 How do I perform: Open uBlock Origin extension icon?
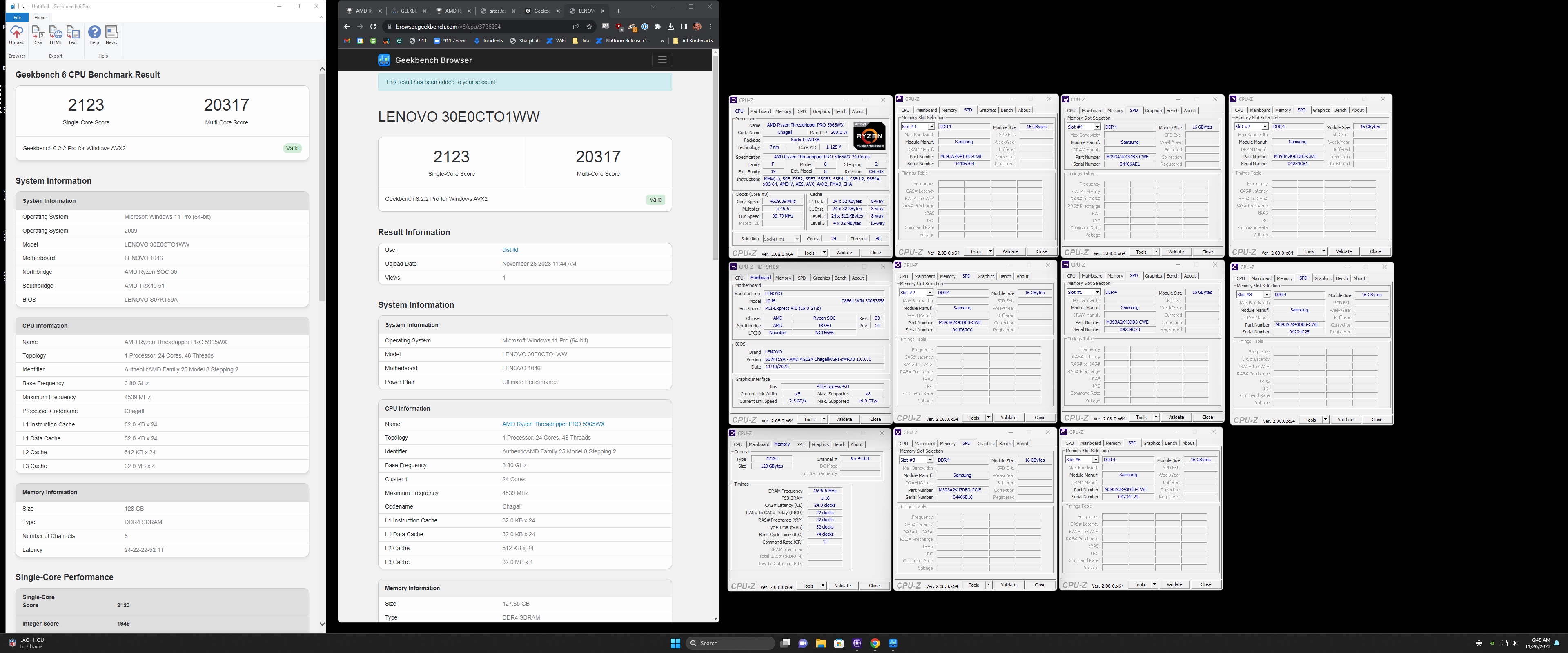click(619, 27)
